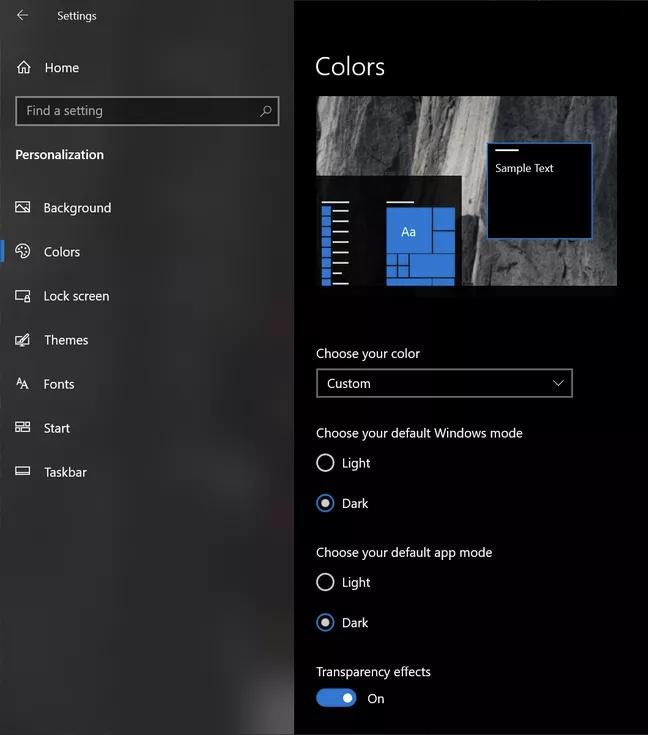Click the back arrow in Settings
Image resolution: width=648 pixels, height=735 pixels.
22,15
